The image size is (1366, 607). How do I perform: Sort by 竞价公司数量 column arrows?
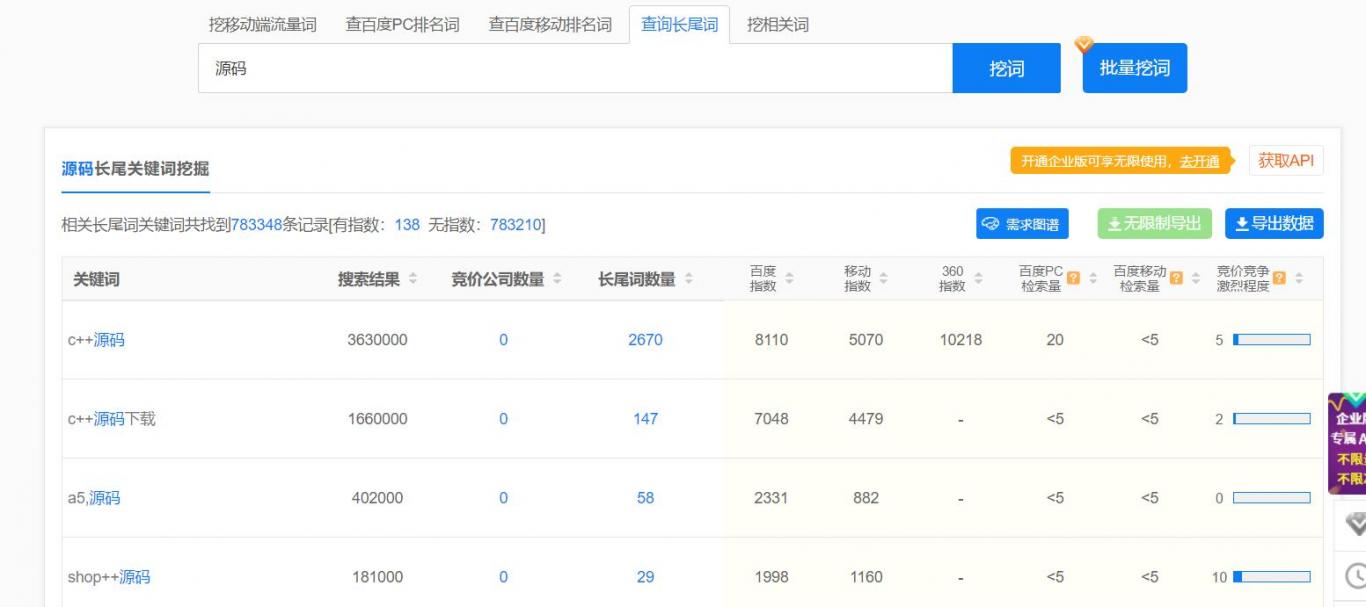pos(557,279)
